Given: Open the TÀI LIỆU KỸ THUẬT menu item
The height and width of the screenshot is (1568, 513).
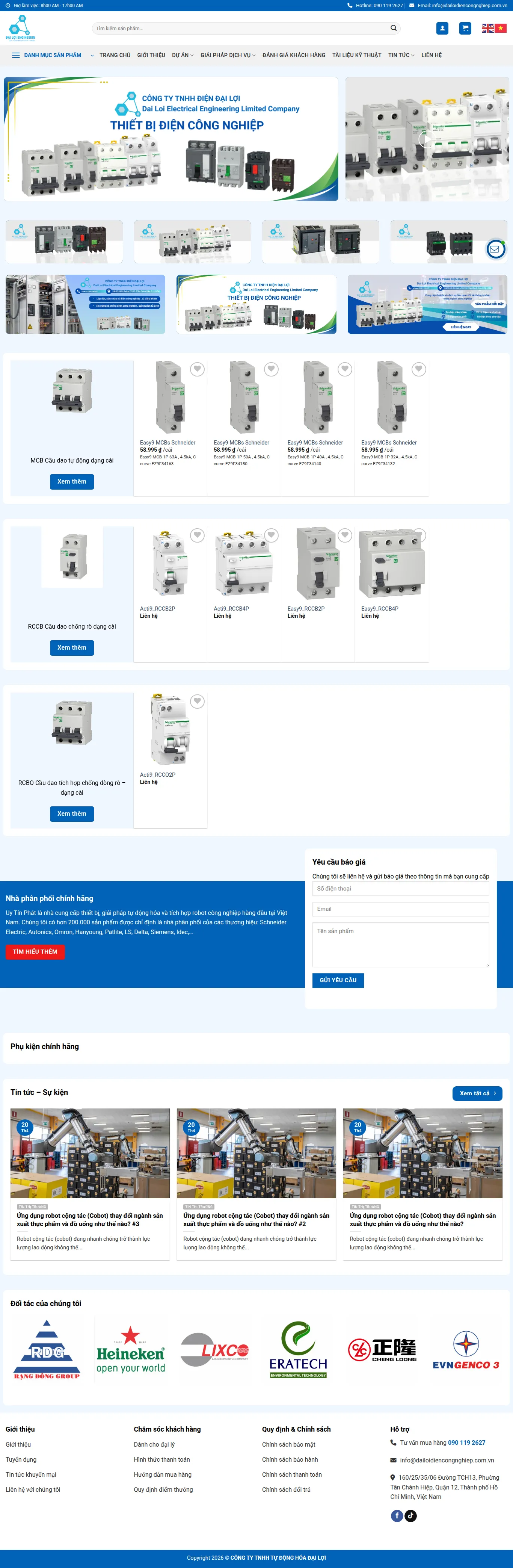Looking at the screenshot, I should pos(357,55).
